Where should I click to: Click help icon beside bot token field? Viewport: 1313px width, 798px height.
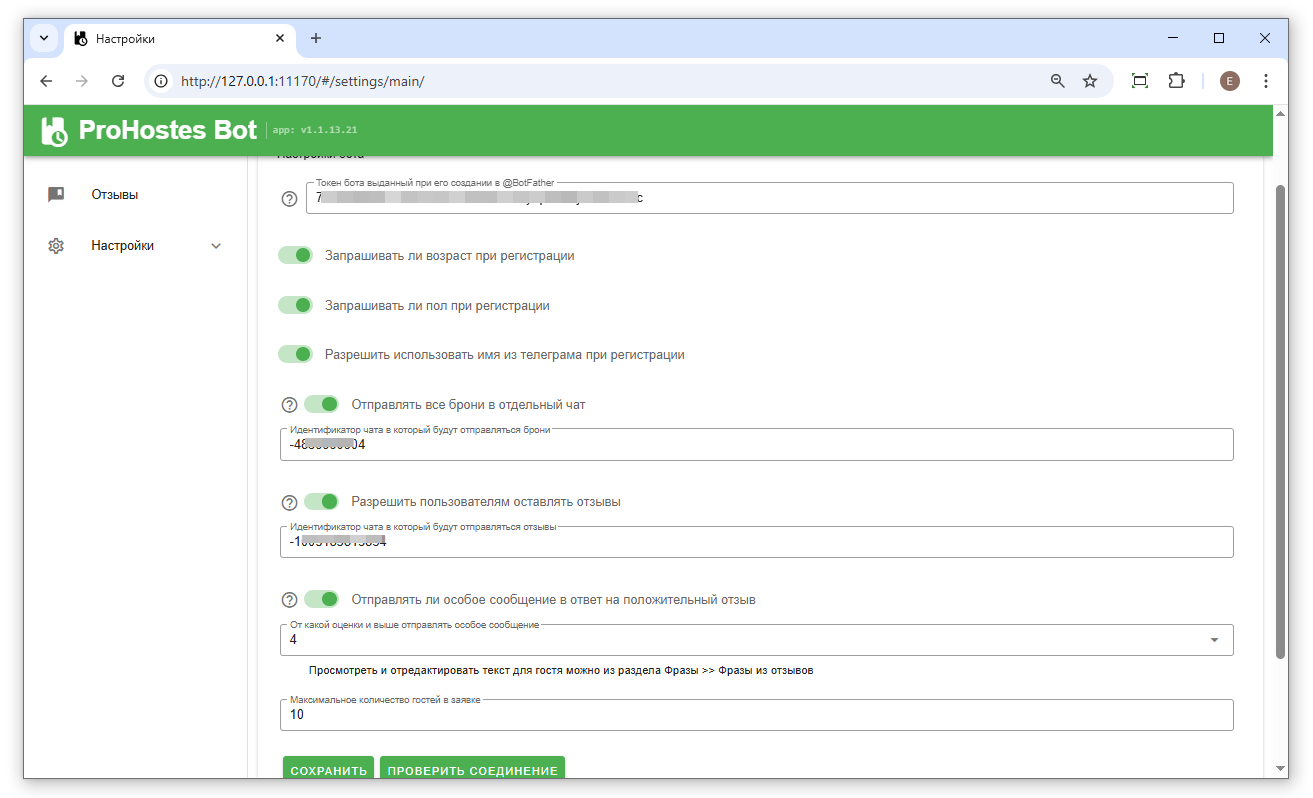pos(290,199)
